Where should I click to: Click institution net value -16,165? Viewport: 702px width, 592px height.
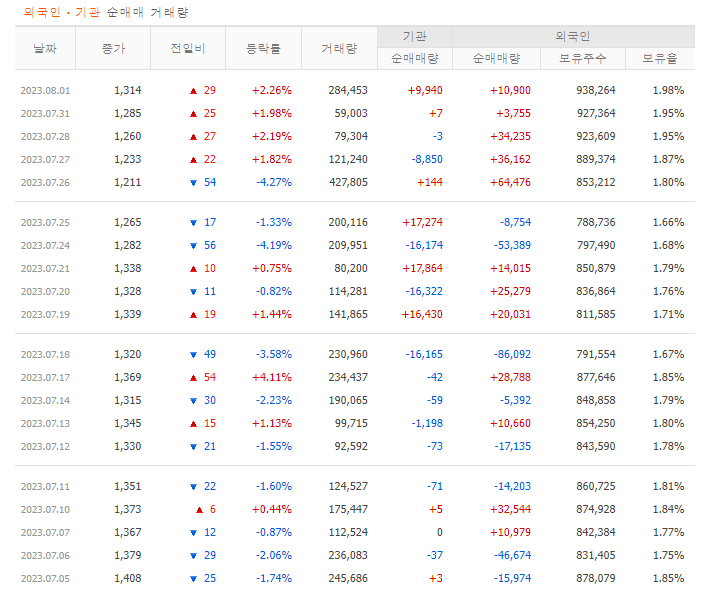click(424, 354)
